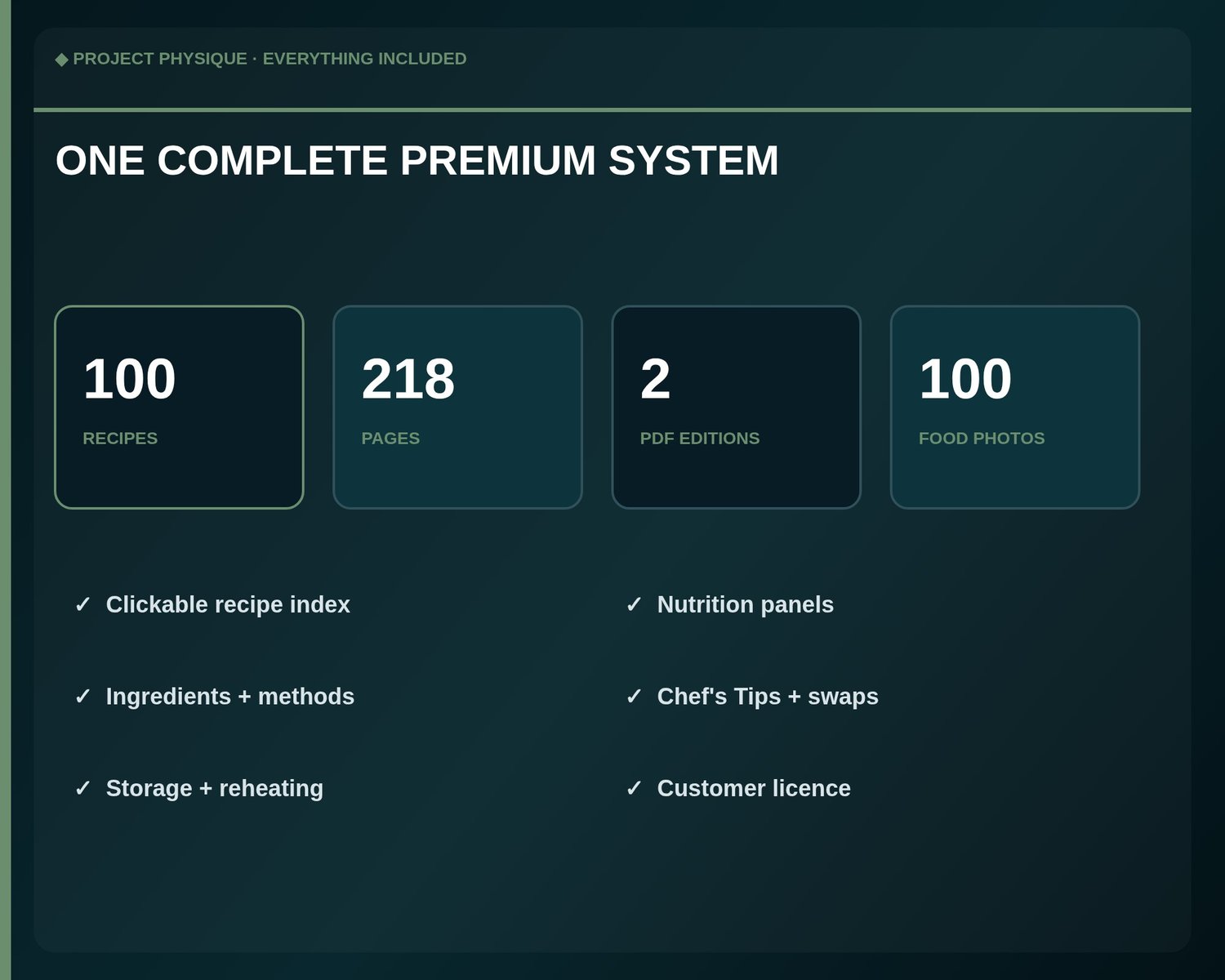Select the 'Storage + reheating' text

point(215,788)
